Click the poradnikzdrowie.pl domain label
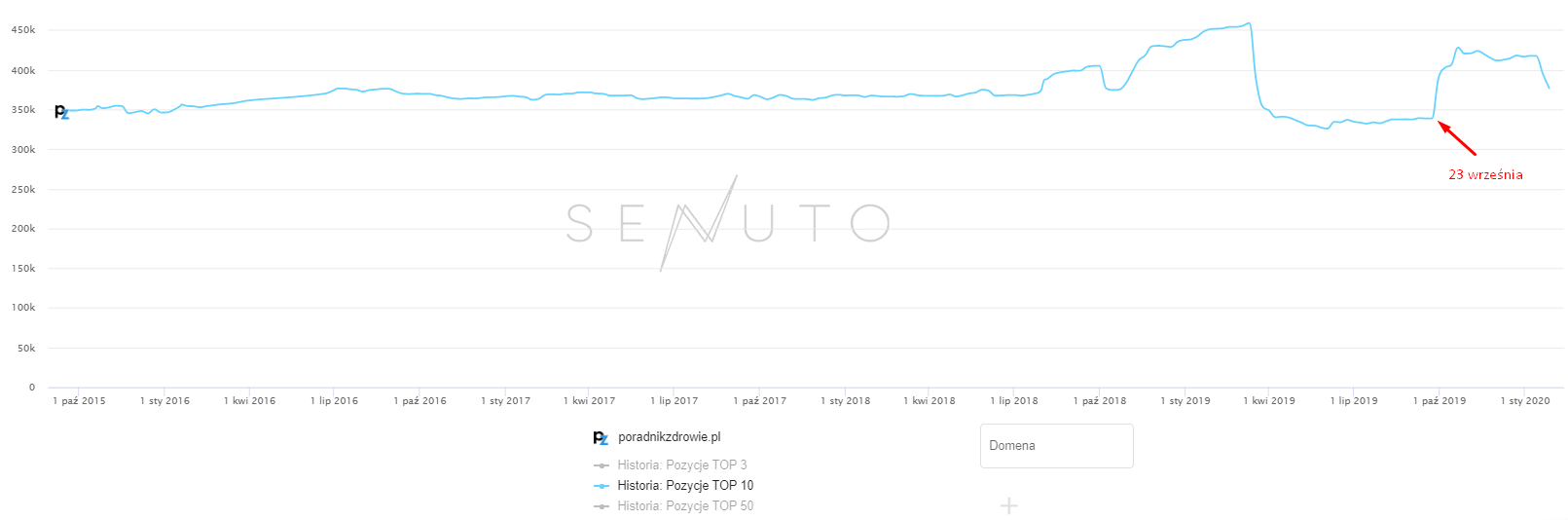The height and width of the screenshot is (520, 1568). click(669, 437)
